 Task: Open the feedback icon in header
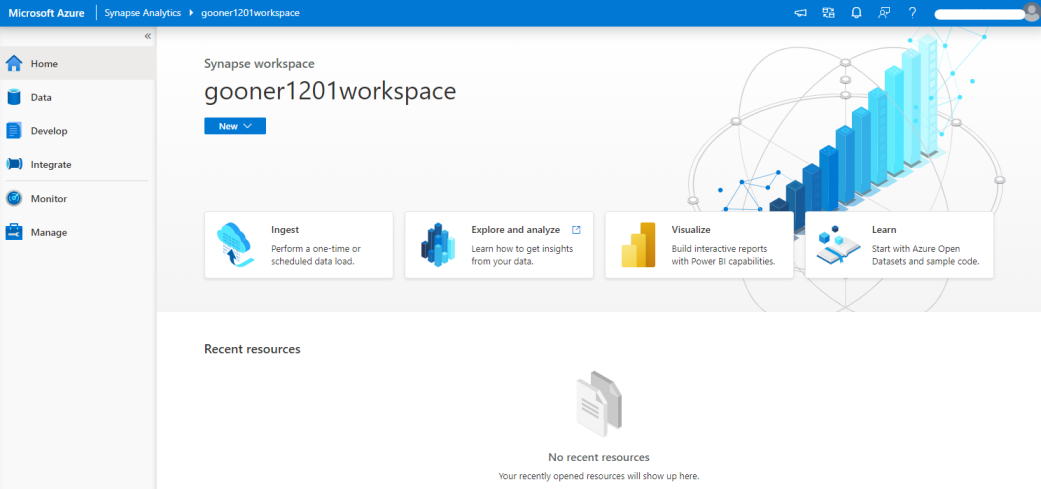tap(884, 13)
